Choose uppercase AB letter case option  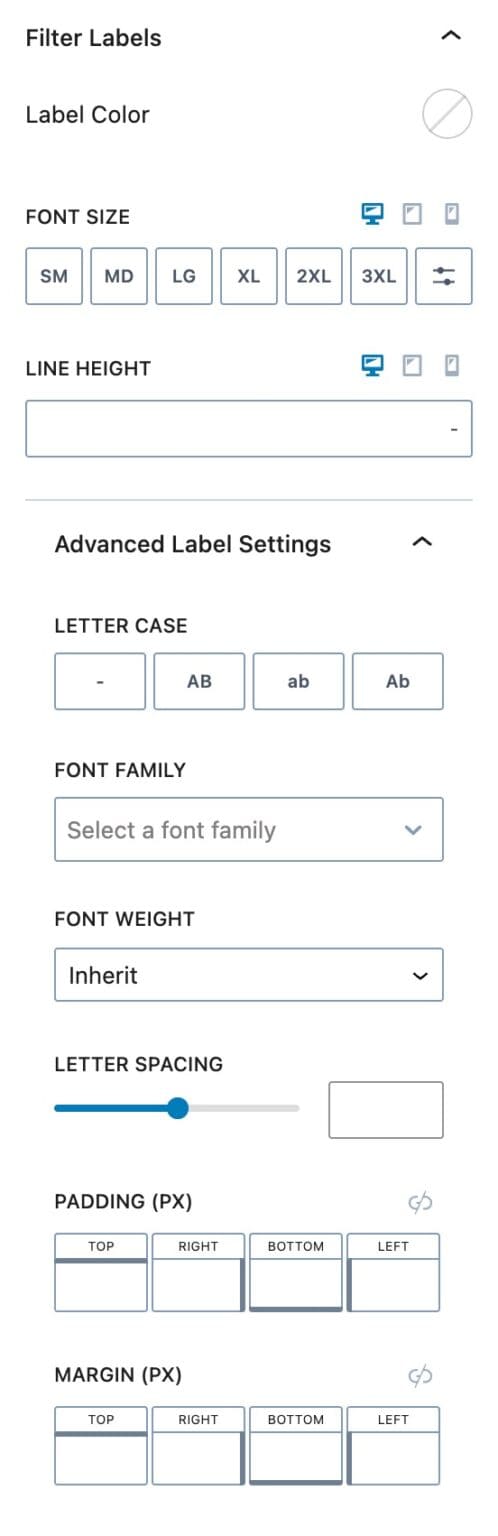(199, 681)
